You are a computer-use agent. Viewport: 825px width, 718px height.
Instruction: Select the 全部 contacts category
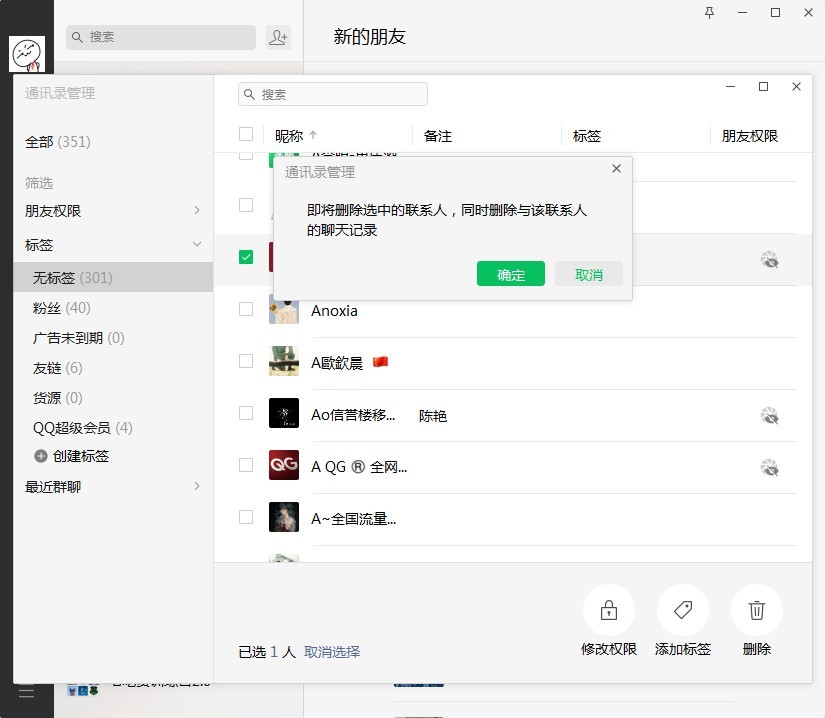[x=57, y=142]
